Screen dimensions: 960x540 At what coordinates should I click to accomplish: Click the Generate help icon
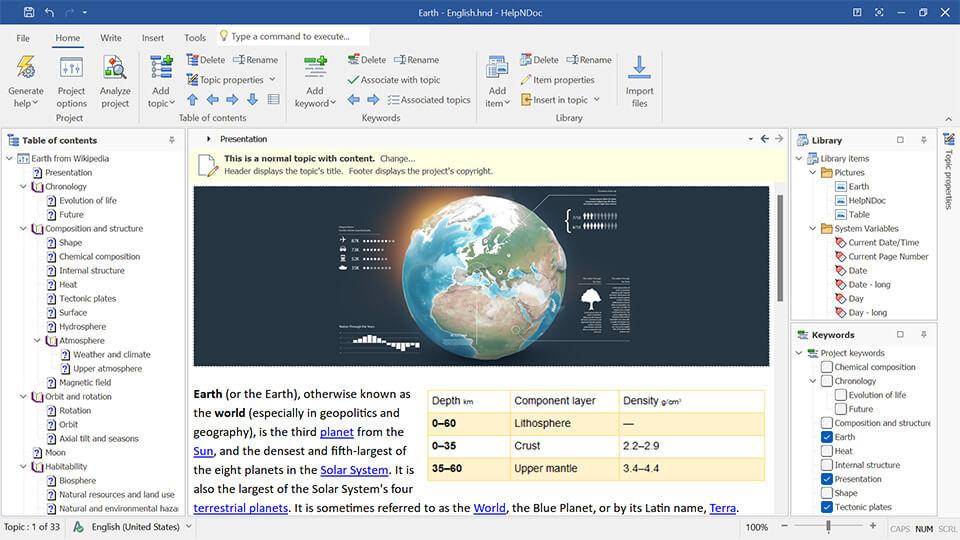point(26,69)
